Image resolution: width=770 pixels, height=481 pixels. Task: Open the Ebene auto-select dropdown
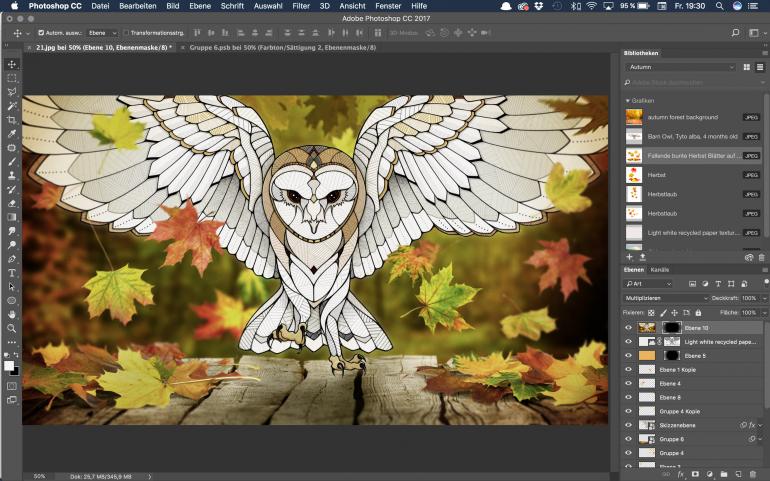click(102, 33)
